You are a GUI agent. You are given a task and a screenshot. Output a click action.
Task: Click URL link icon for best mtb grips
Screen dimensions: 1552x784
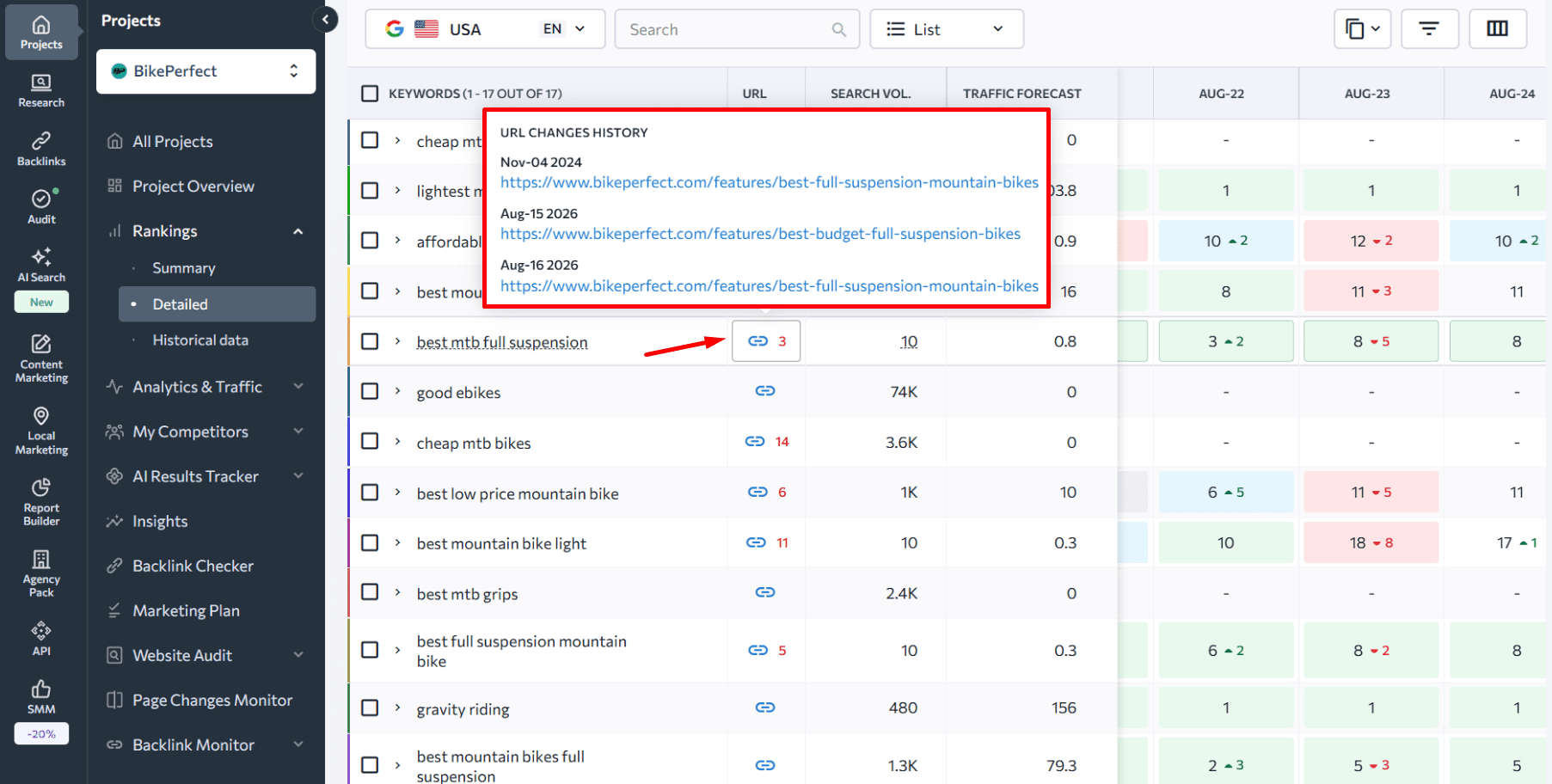[x=765, y=592]
